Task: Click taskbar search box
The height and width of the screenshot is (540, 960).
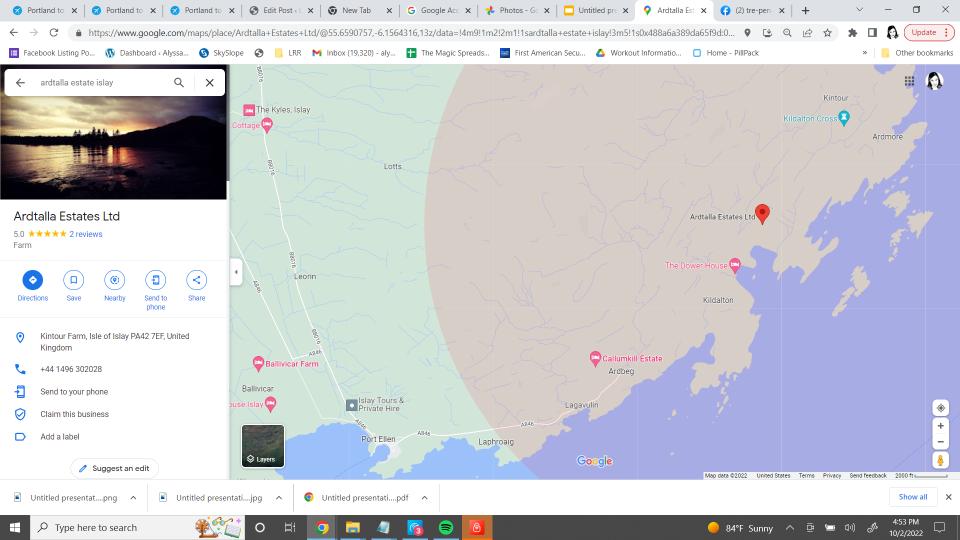Action: click(x=137, y=527)
